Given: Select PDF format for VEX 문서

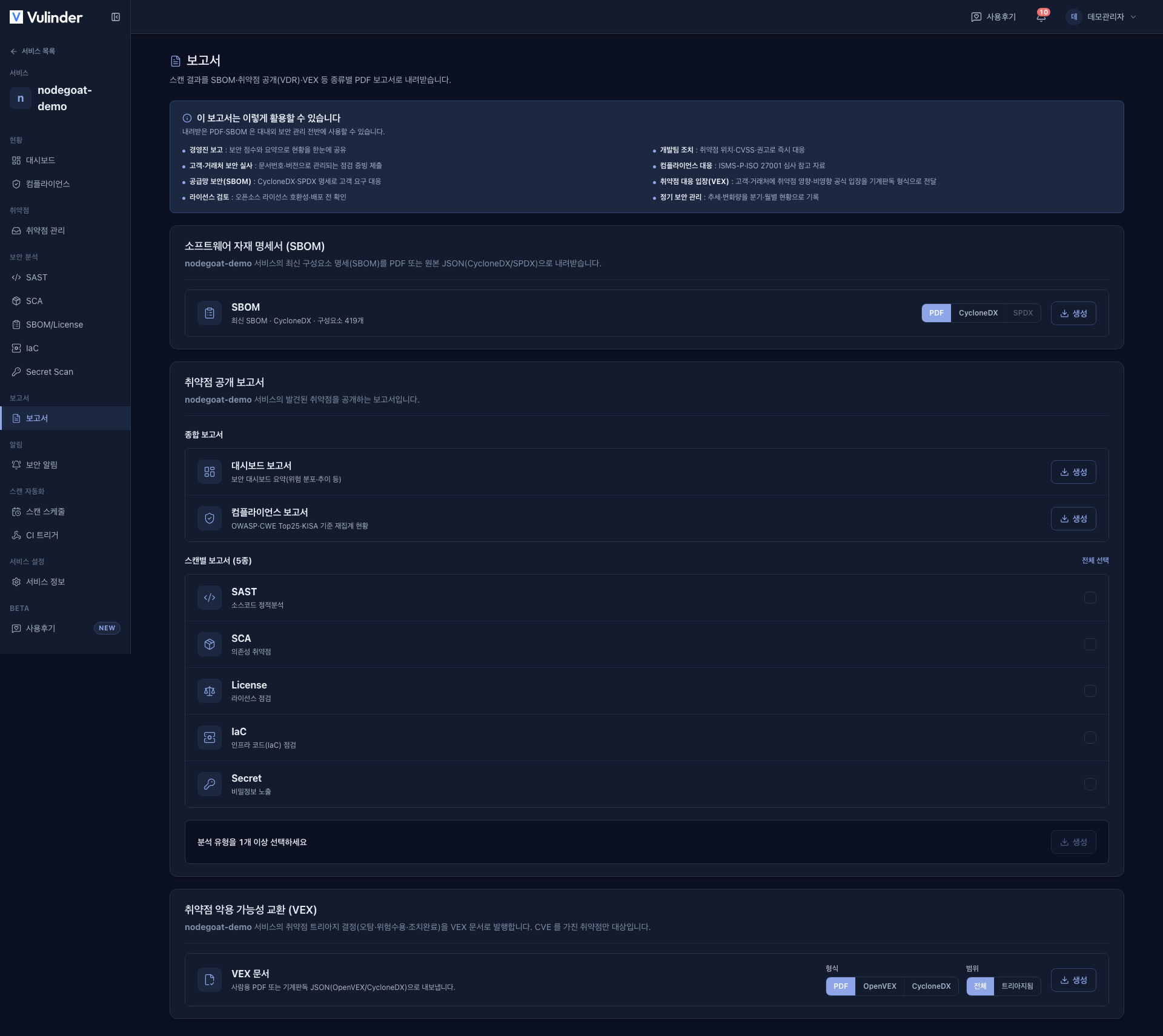Looking at the screenshot, I should pos(841,986).
